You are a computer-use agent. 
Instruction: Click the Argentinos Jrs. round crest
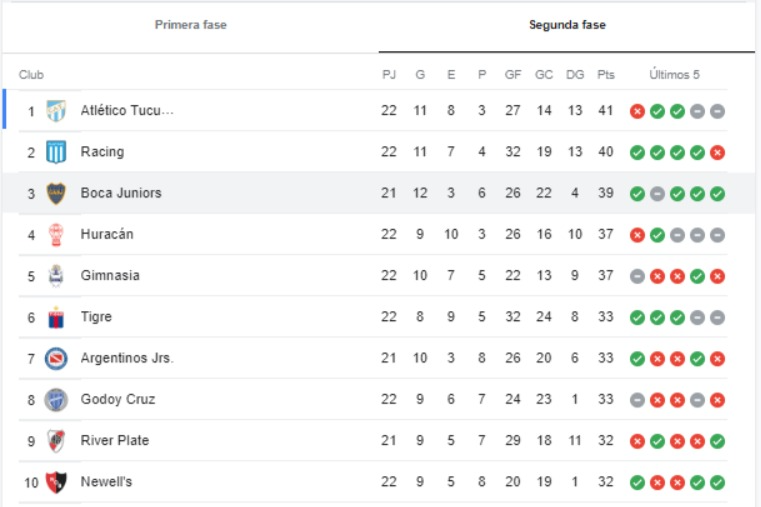click(x=56, y=359)
